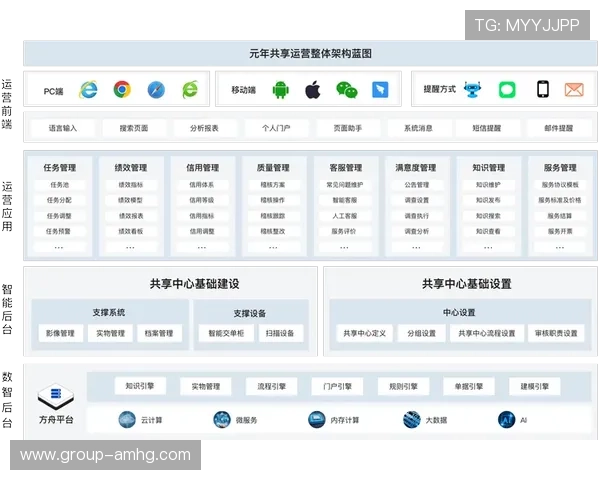Select the 系统消息 box
This screenshot has height=480, width=600.
pos(418,128)
